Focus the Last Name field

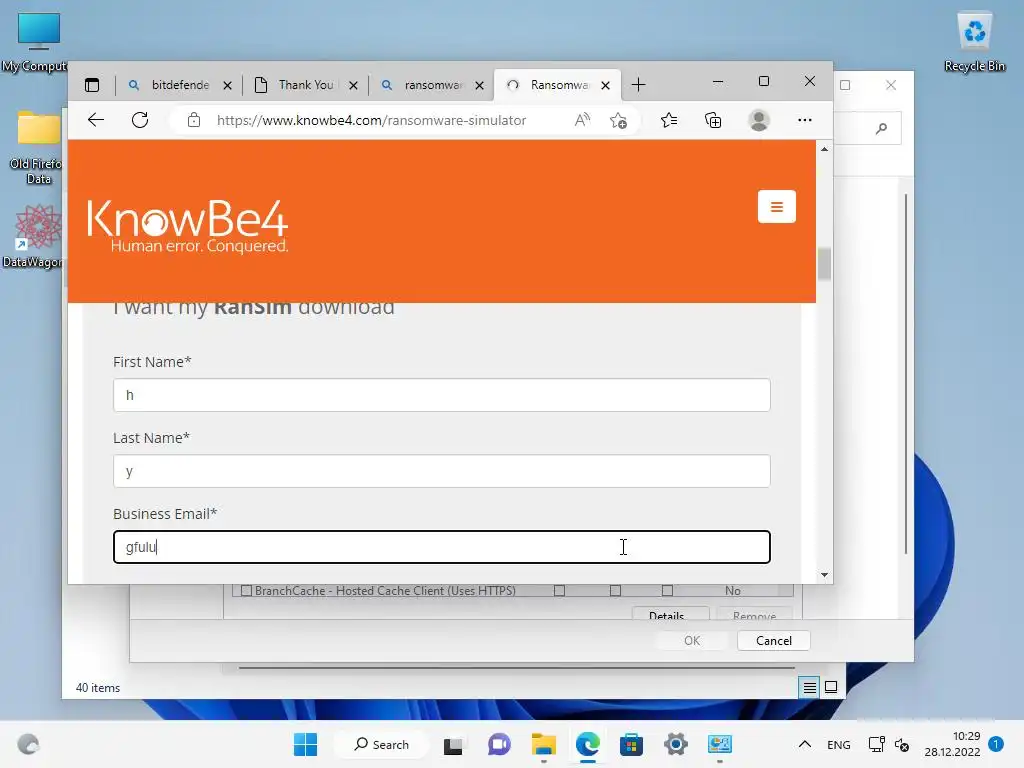click(441, 471)
